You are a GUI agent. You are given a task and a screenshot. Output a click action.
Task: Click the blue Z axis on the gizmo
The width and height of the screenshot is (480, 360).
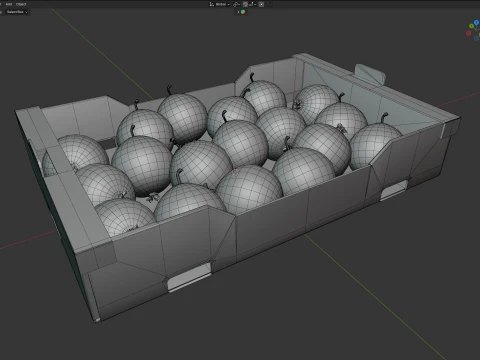point(477,22)
